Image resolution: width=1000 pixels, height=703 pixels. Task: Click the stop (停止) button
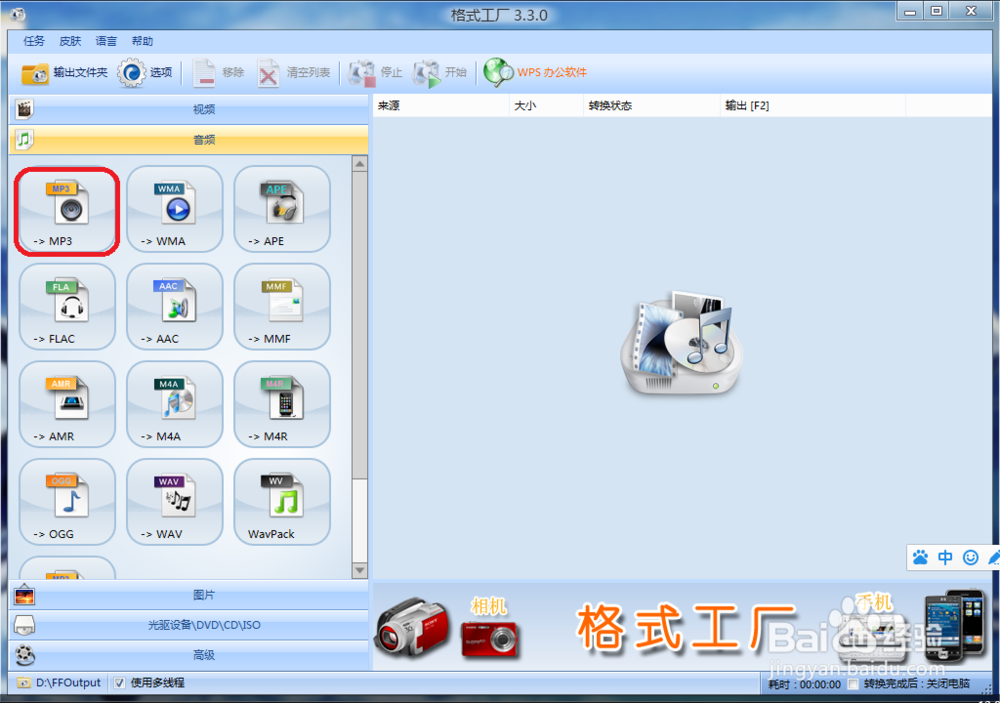coord(376,73)
